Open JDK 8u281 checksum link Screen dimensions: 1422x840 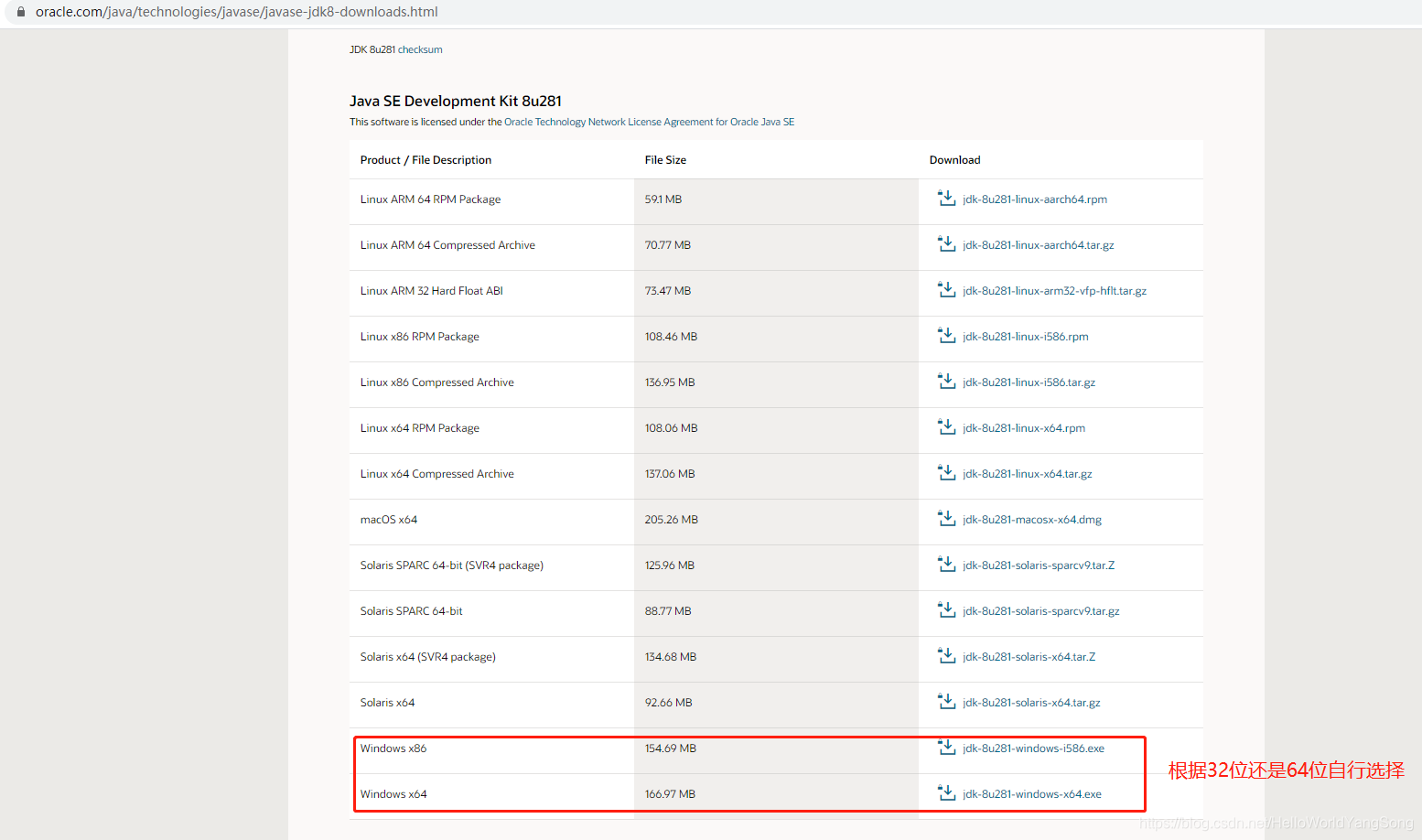pos(396,49)
